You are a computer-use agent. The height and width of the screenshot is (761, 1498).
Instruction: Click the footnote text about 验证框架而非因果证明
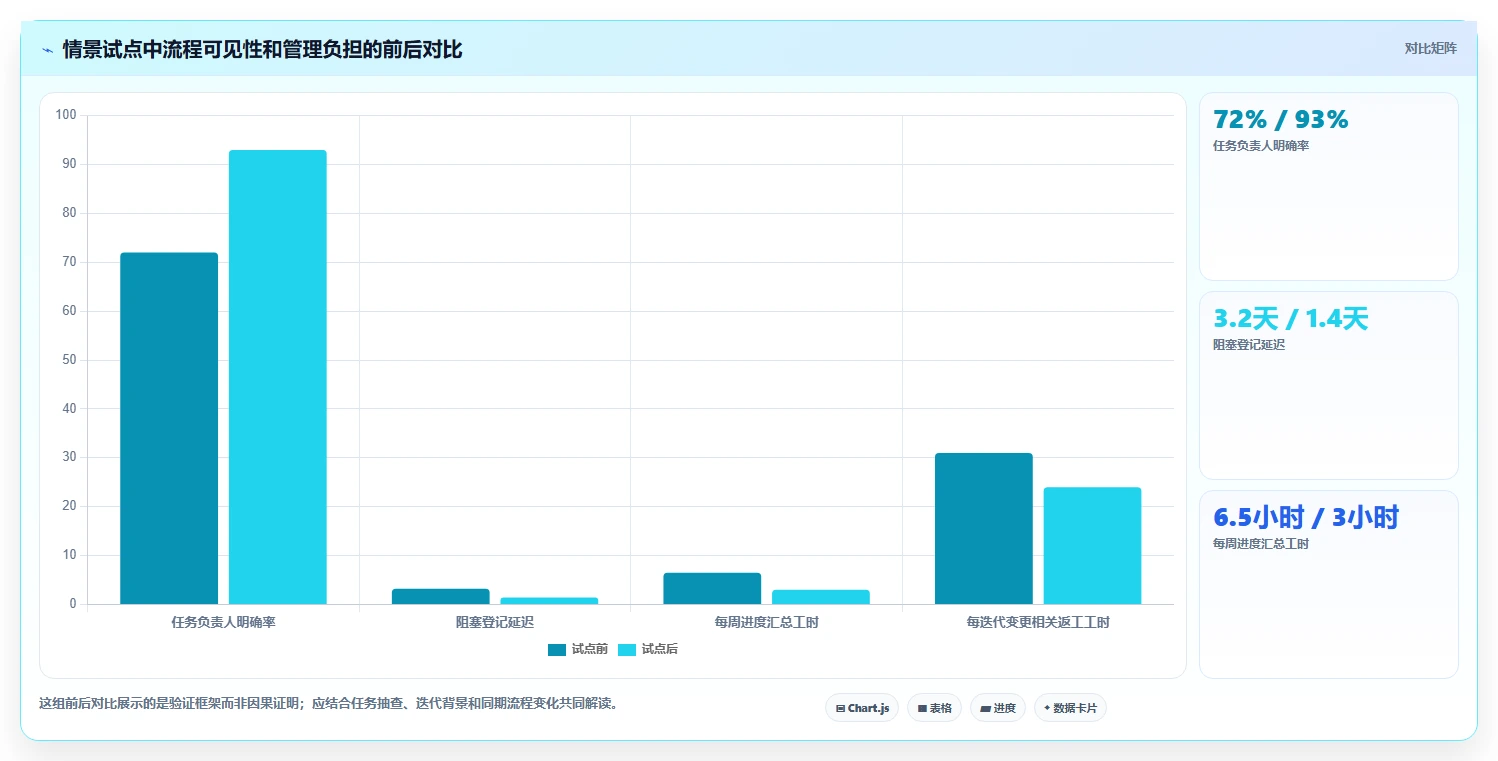point(328,703)
